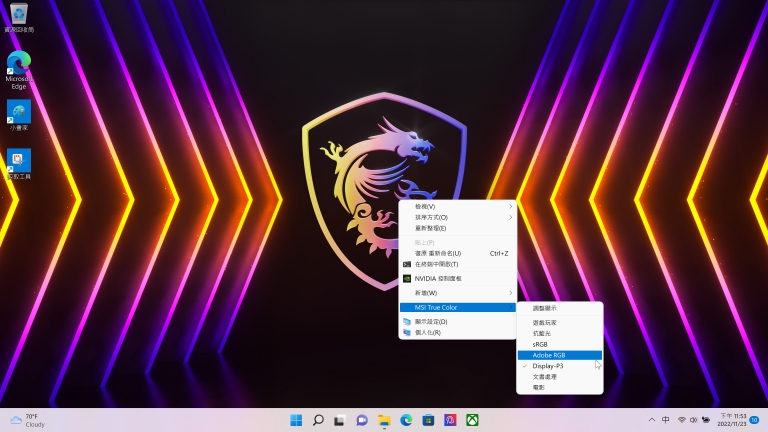
Task: Select the checked Display-P3 mode
Action: [x=560, y=366]
